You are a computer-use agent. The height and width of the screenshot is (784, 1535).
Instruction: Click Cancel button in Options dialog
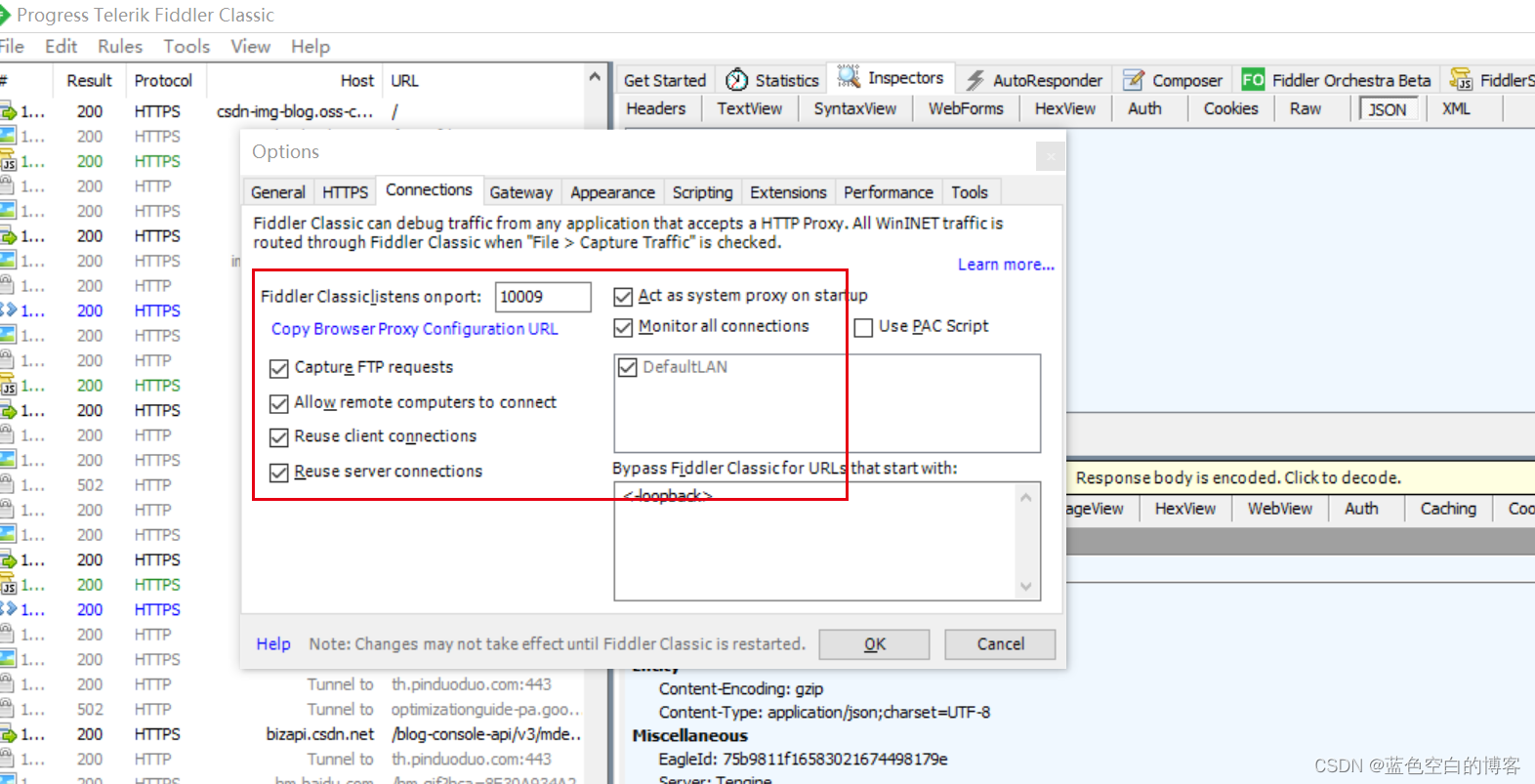pyautogui.click(x=1001, y=644)
